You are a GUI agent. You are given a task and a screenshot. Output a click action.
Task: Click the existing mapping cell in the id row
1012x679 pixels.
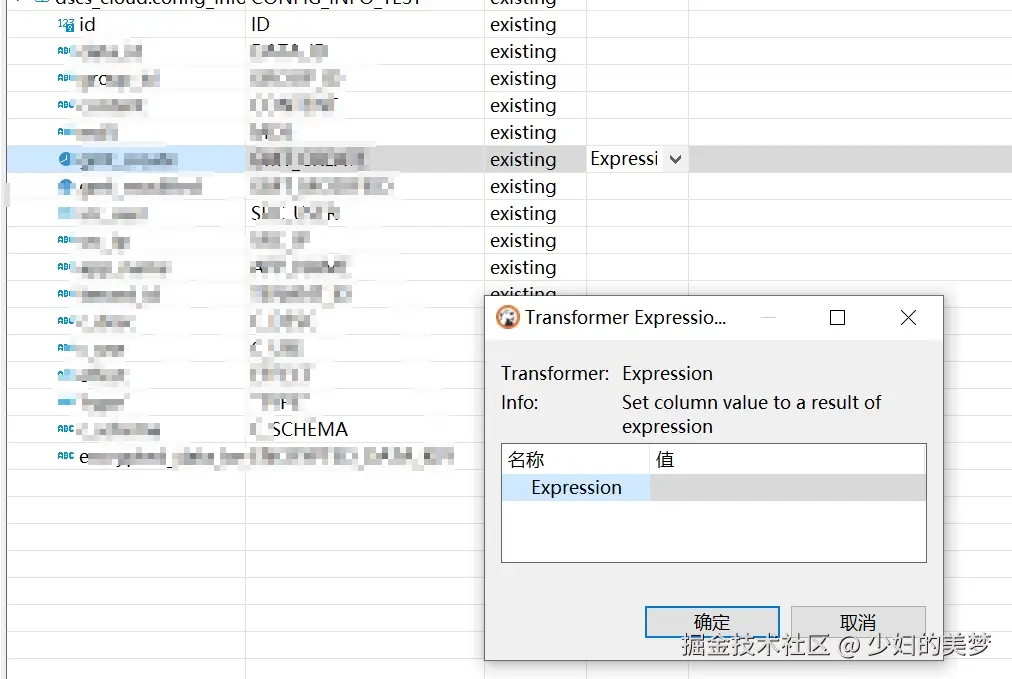(523, 25)
